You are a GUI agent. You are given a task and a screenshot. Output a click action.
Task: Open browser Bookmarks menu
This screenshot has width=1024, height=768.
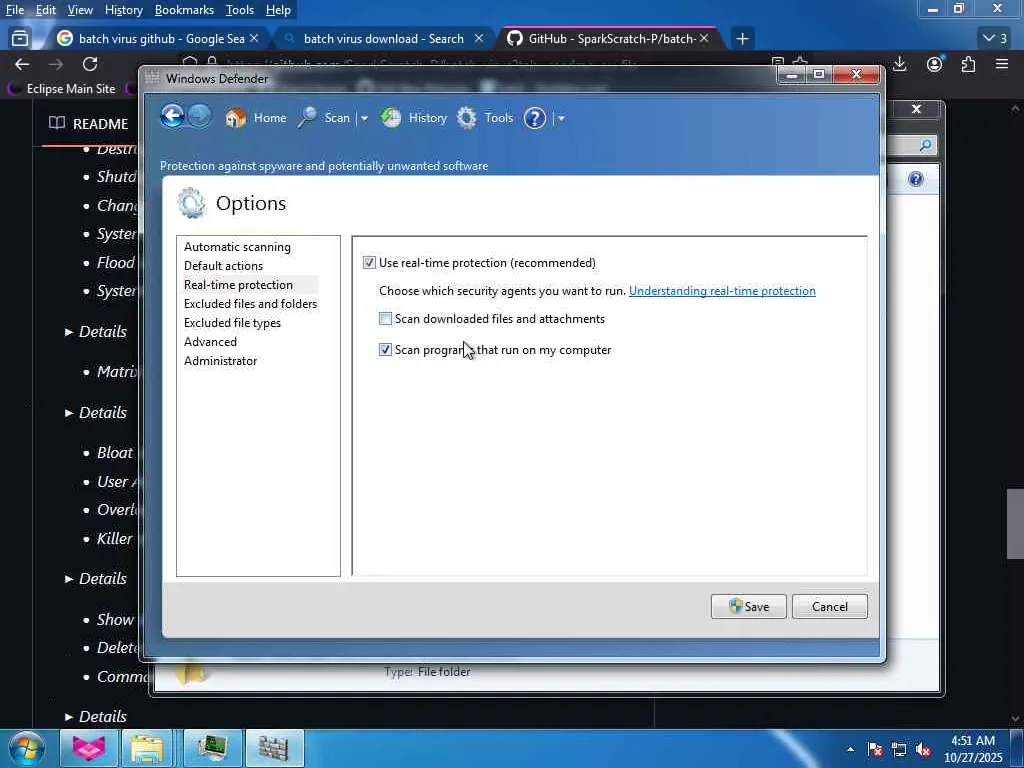[x=184, y=10]
